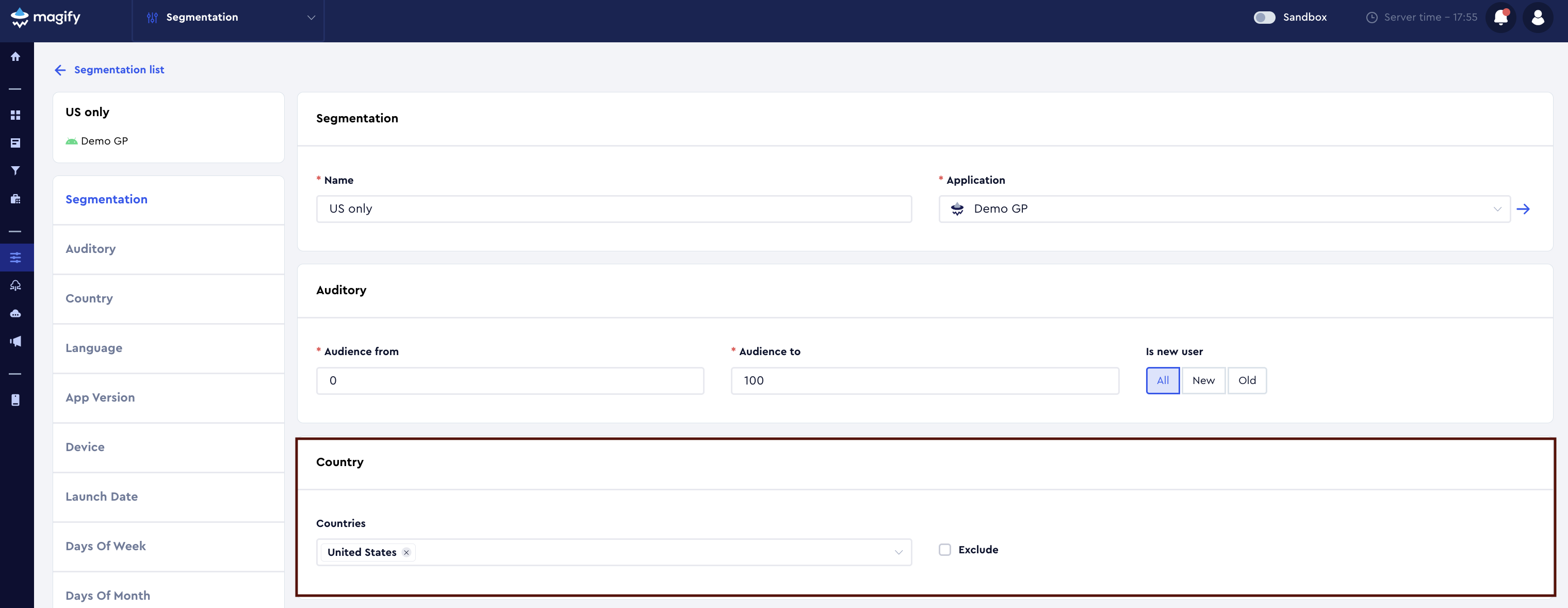Viewport: 1568px width, 608px height.
Task: Go to the Language section tab
Action: (94, 348)
